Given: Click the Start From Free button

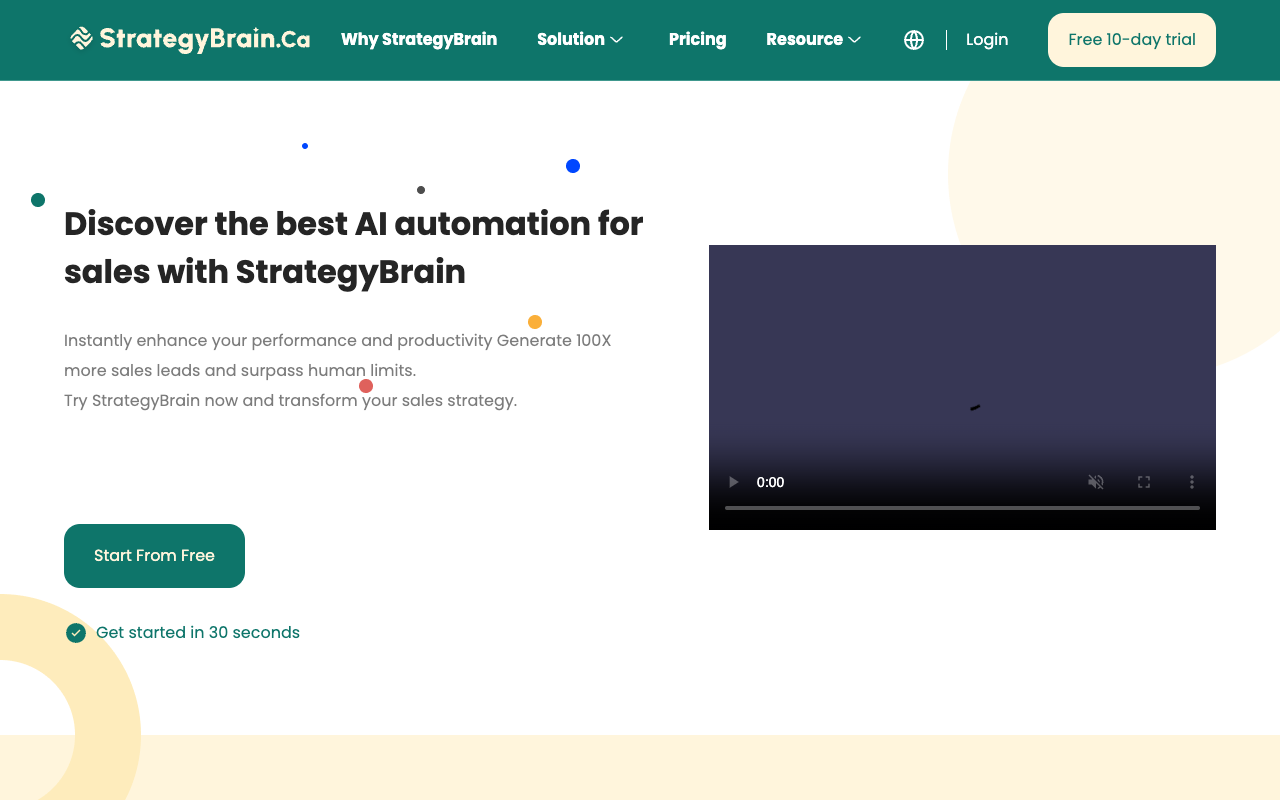Looking at the screenshot, I should [154, 556].
